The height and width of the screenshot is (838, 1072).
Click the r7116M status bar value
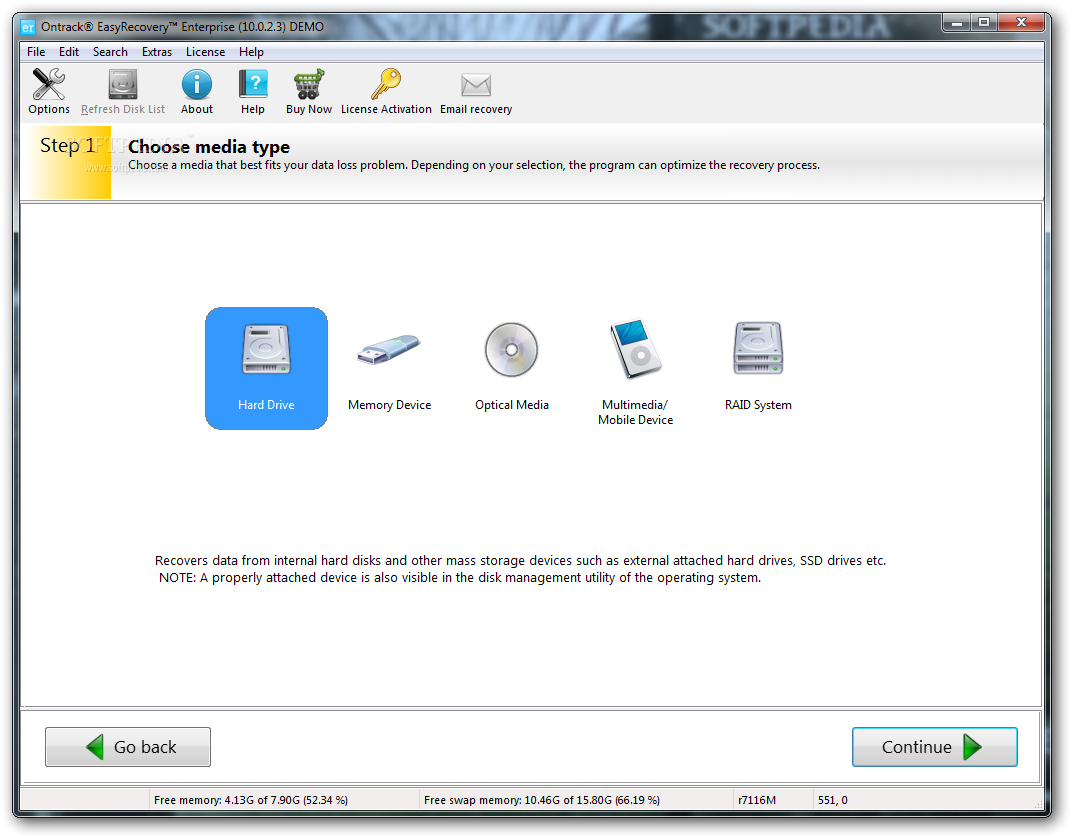click(757, 800)
